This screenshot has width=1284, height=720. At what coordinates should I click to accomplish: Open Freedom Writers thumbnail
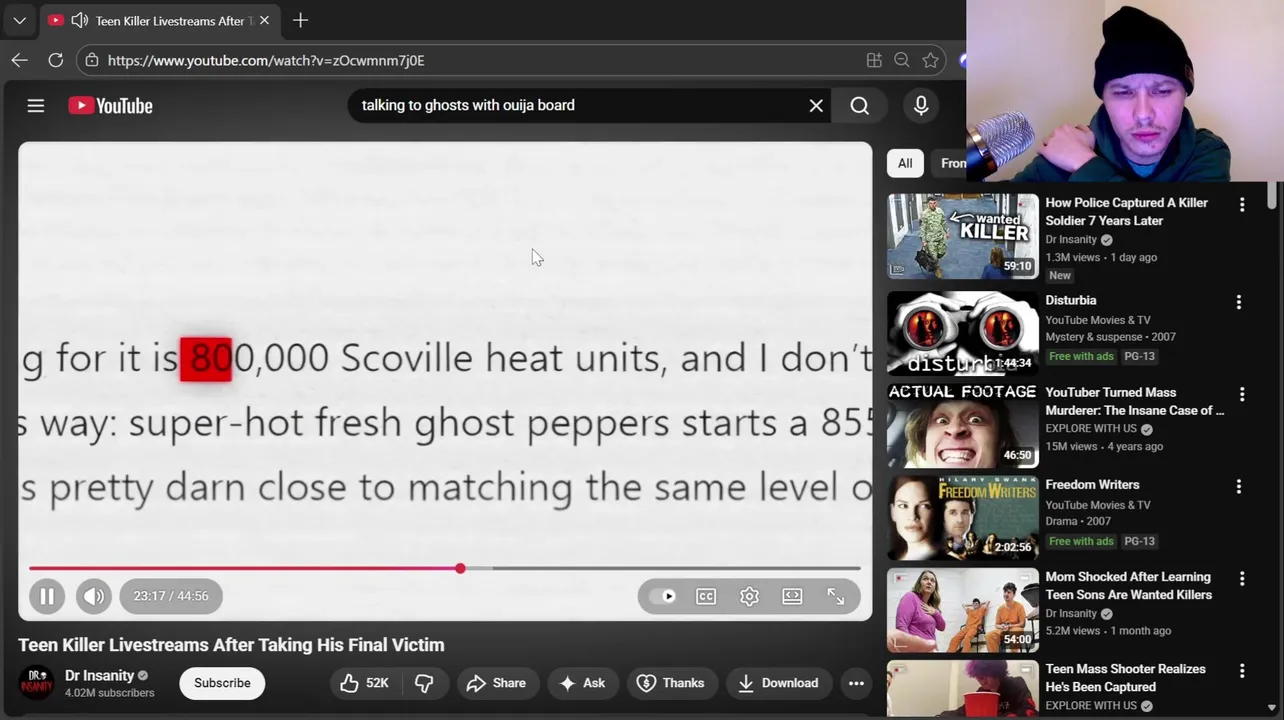pos(963,518)
